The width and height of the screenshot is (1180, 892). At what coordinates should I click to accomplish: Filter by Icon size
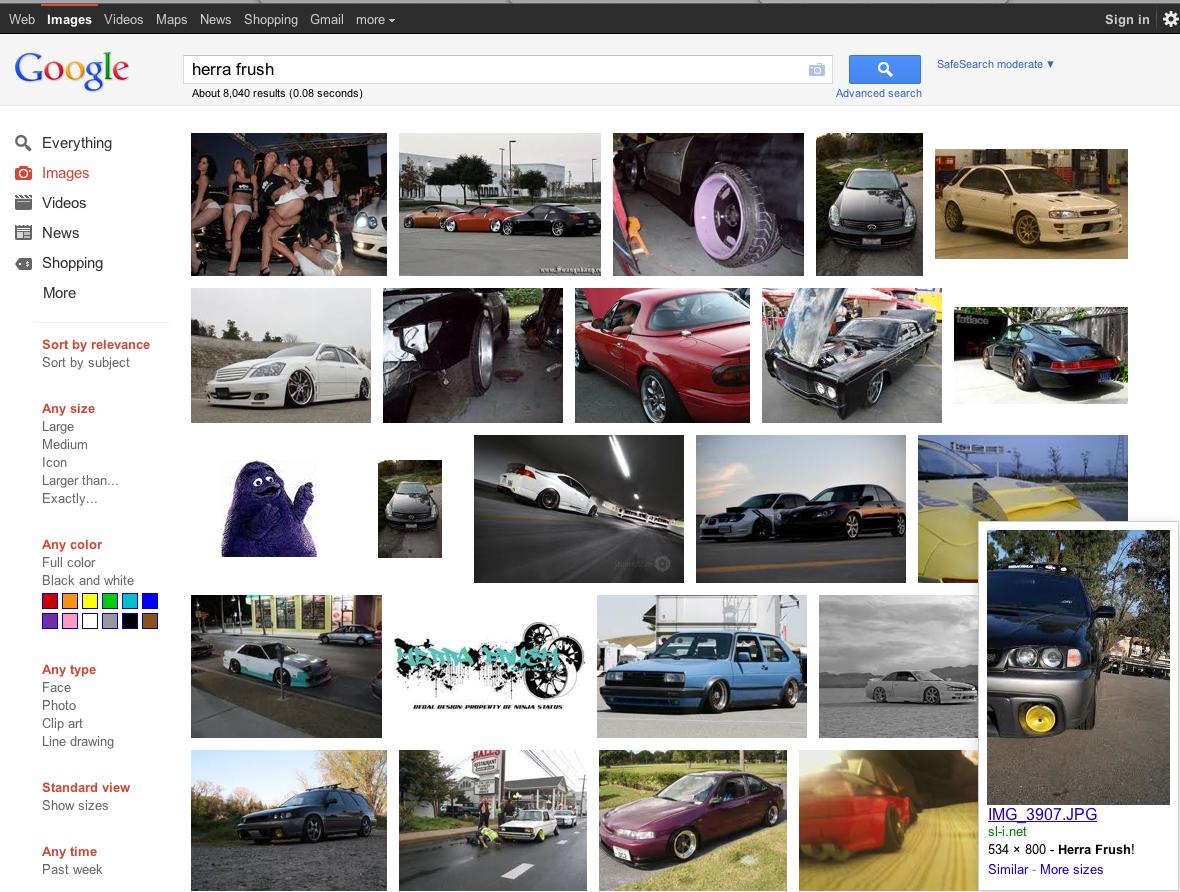pyautogui.click(x=54, y=463)
